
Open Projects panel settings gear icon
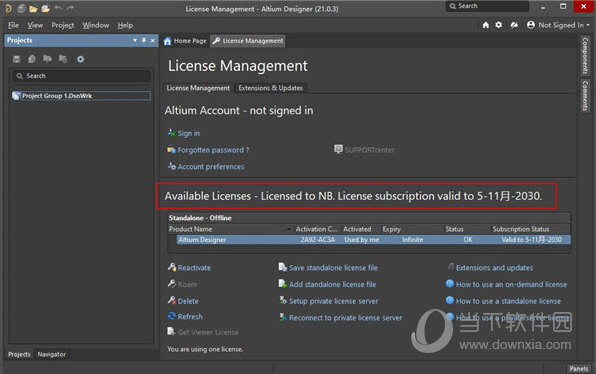tap(81, 59)
